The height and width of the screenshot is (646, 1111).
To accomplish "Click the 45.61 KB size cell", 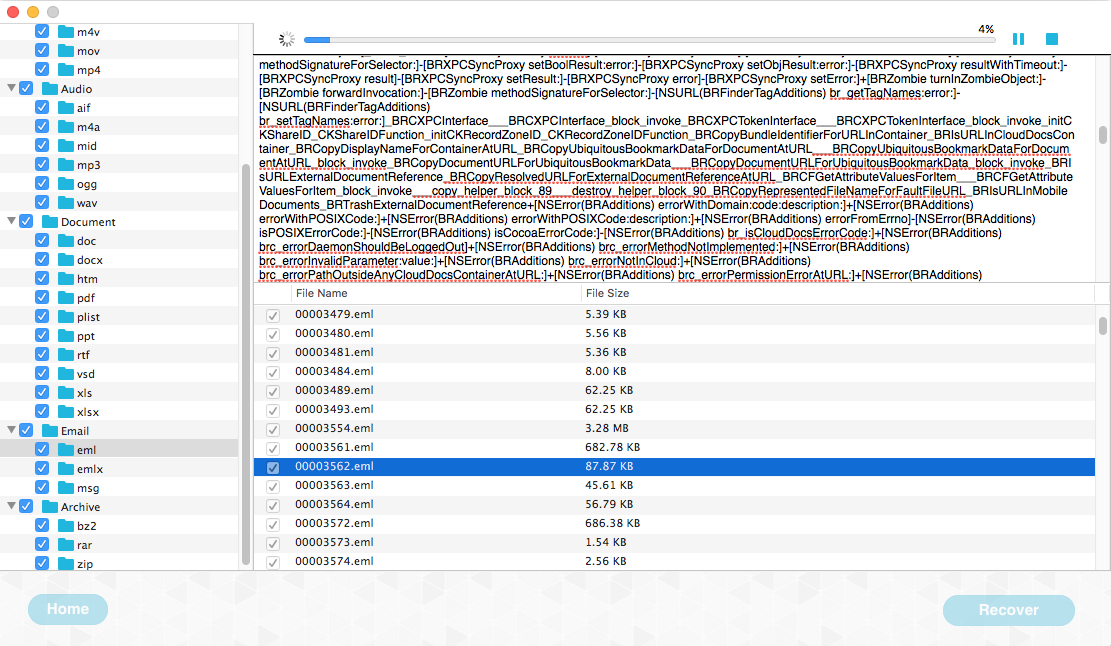I will tap(609, 485).
